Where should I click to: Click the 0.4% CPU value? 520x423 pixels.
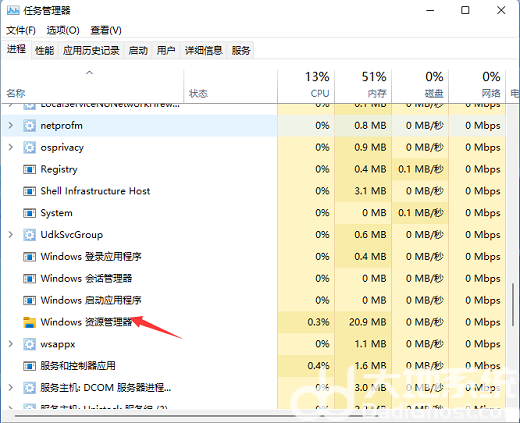318,366
